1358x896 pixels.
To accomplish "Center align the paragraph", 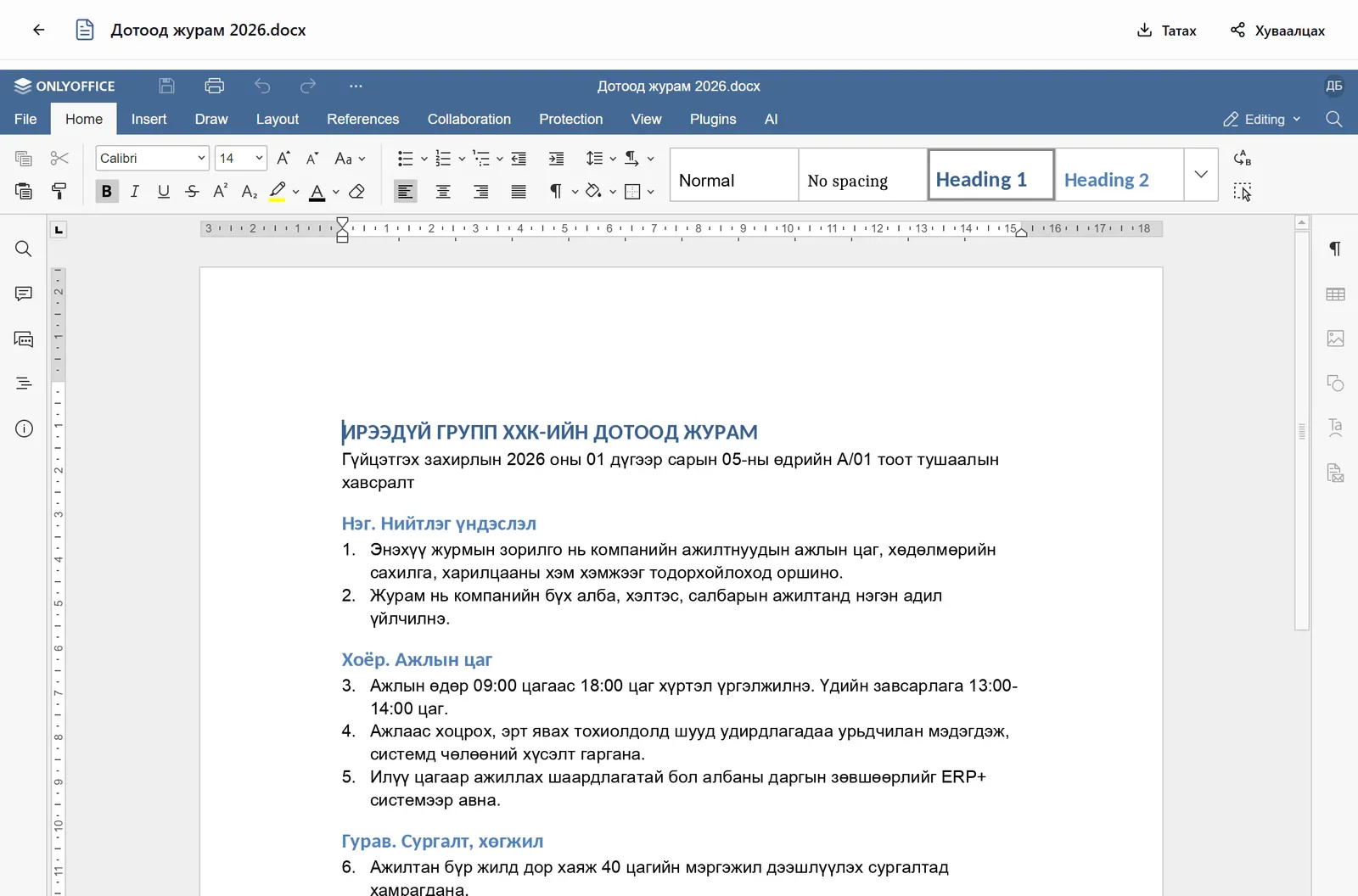I will [443, 192].
